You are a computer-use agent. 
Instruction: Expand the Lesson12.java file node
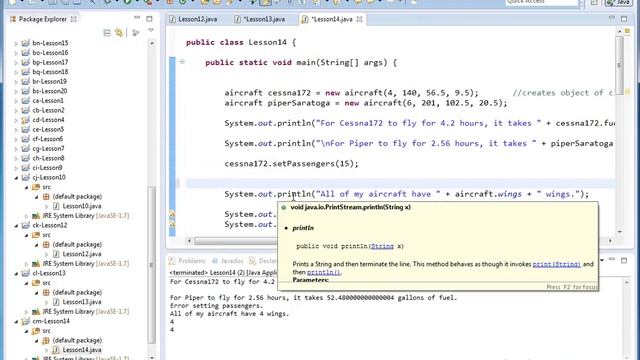tap(47, 254)
